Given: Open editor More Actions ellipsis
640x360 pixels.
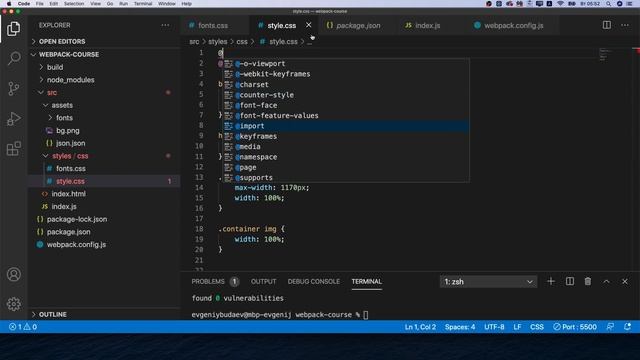Looking at the screenshot, I should tap(625, 25).
